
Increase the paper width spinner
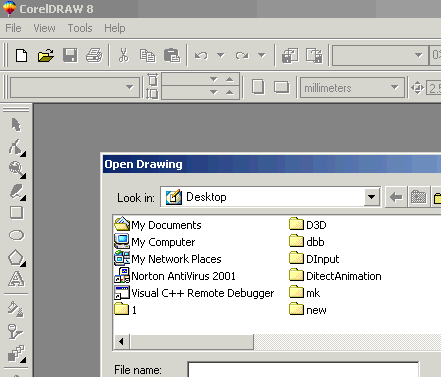pos(229,79)
